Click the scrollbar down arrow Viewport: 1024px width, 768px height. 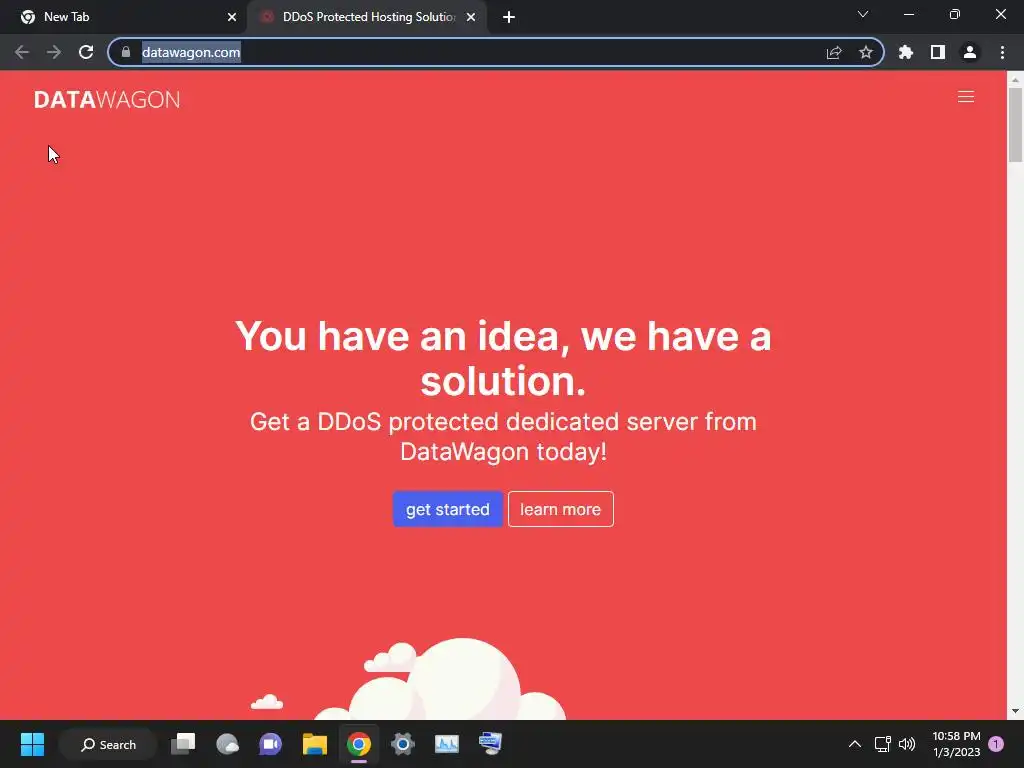point(1015,711)
